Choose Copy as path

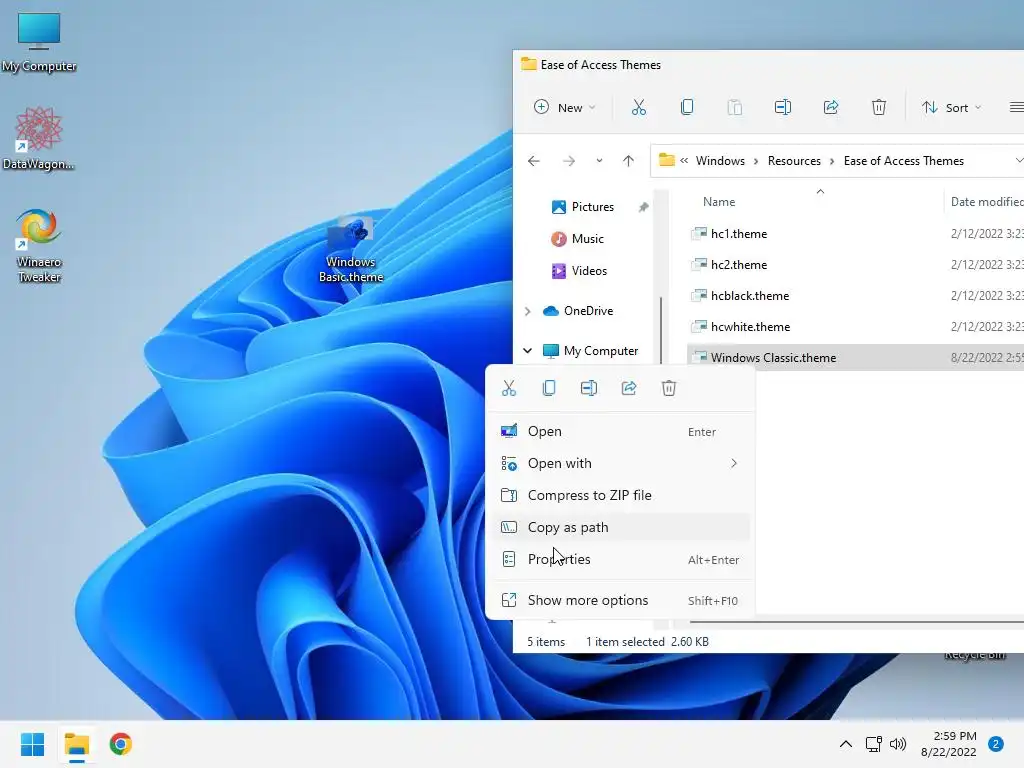620,527
